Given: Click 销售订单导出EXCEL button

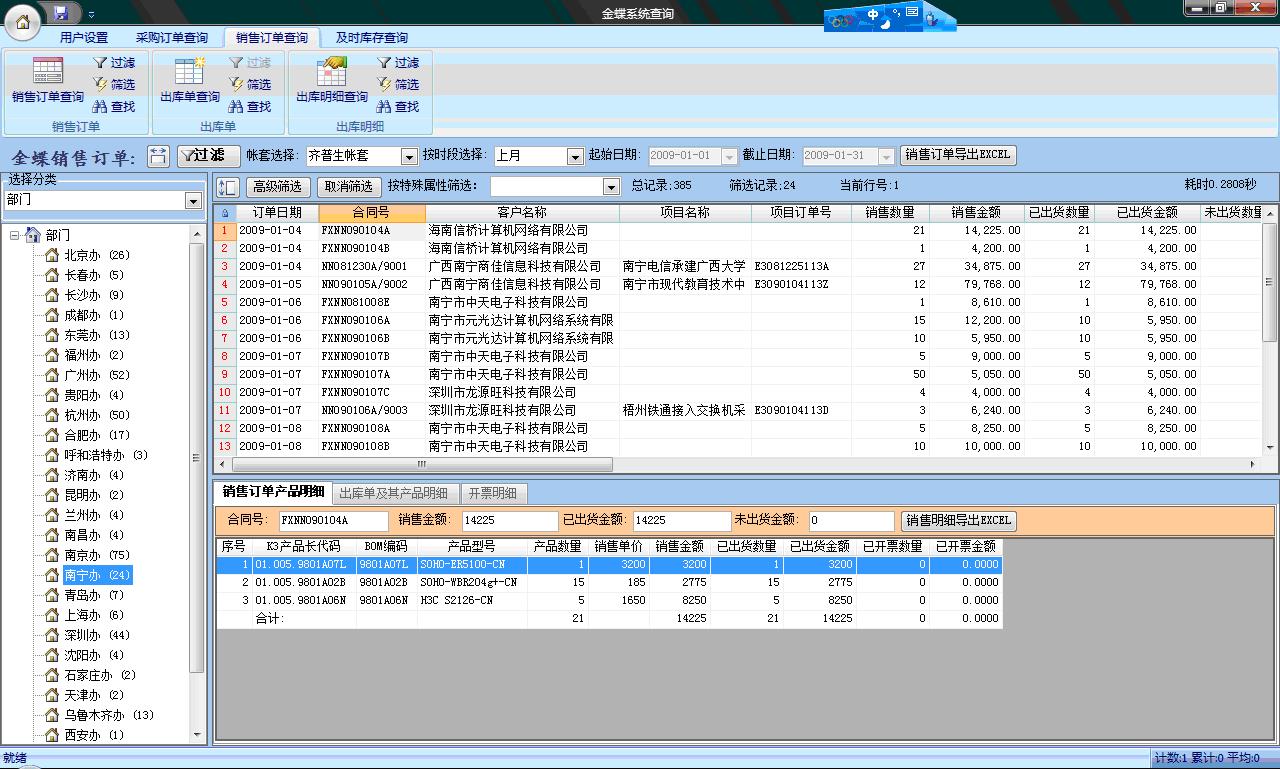Looking at the screenshot, I should [x=958, y=155].
